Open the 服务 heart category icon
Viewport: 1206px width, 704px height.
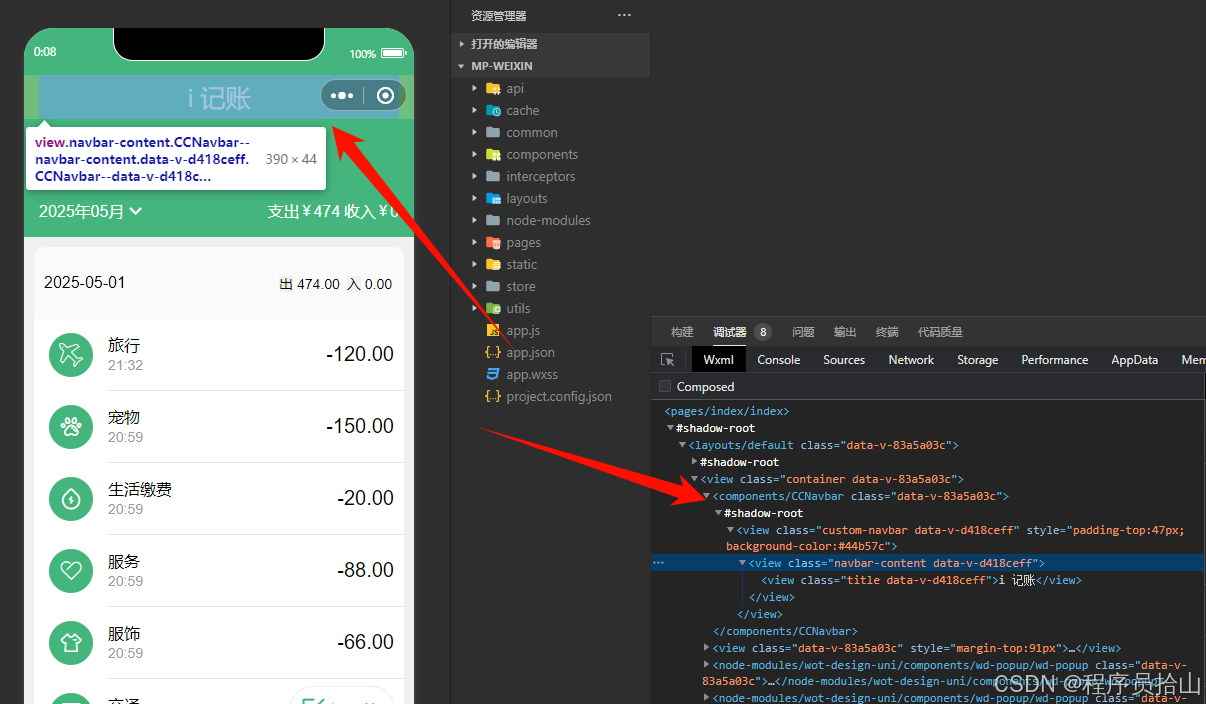(x=70, y=570)
